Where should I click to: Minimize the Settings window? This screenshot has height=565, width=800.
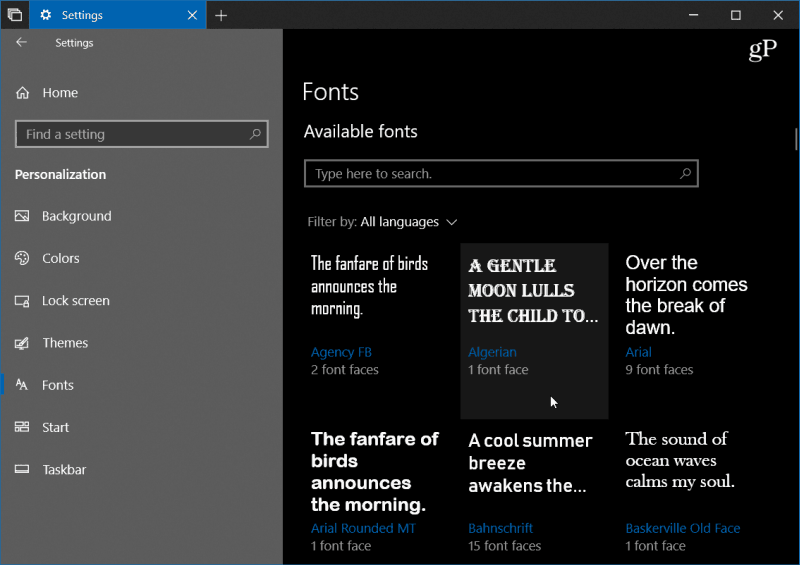693,15
